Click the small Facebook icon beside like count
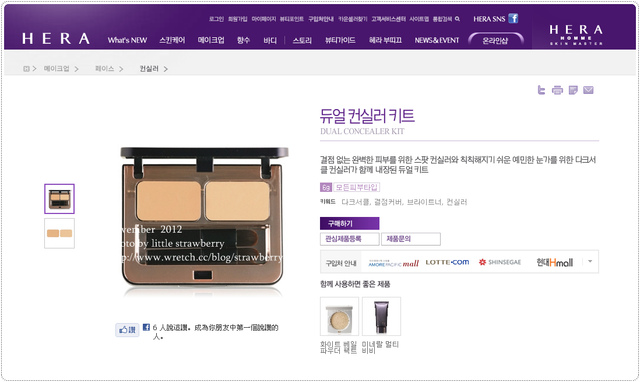The image size is (640, 382). click(146, 327)
